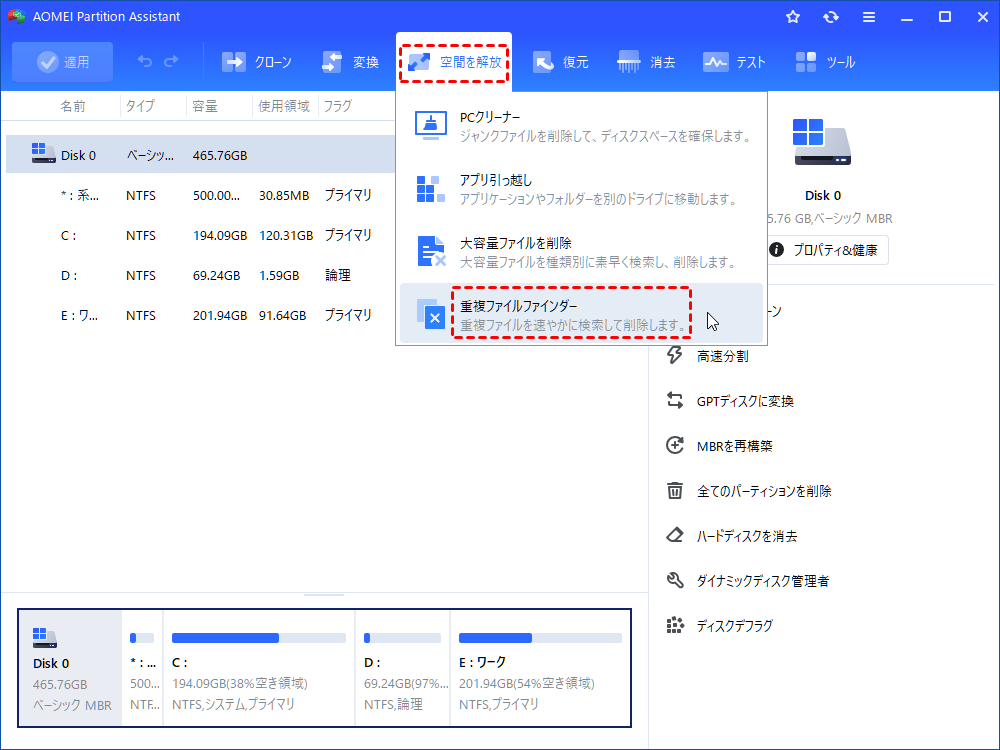Click the E: usage bar in disk map

[540, 638]
